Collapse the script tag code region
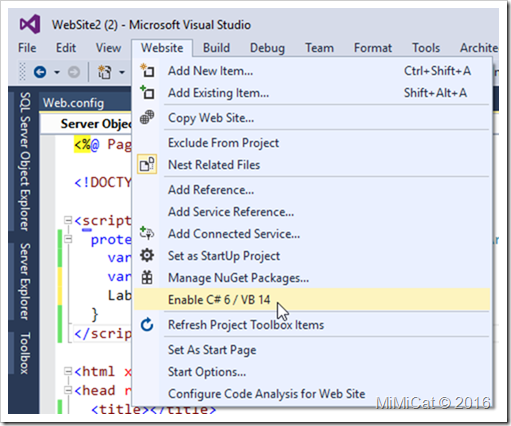This screenshot has height=426, width=511. pyautogui.click(x=68, y=220)
